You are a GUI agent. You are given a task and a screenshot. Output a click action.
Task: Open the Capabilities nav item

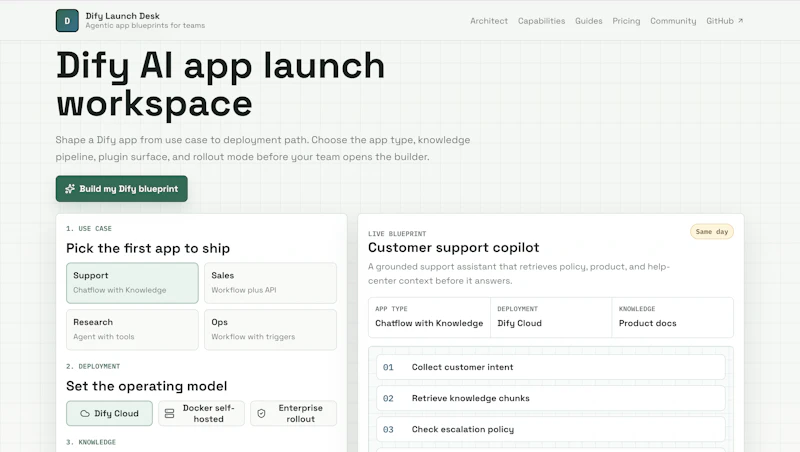[x=541, y=21]
